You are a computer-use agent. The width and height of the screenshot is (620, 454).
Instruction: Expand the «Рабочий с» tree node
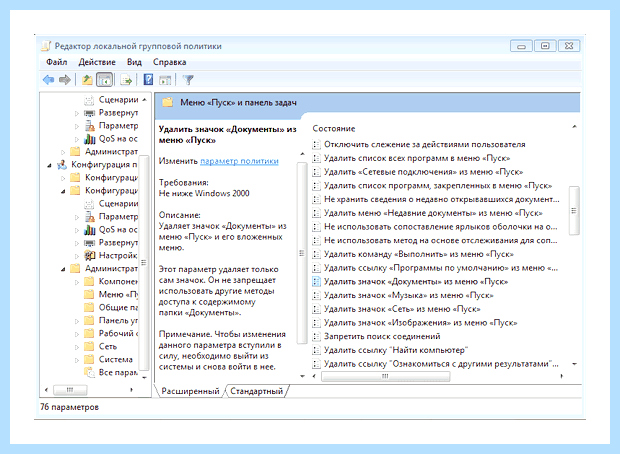click(x=77, y=334)
